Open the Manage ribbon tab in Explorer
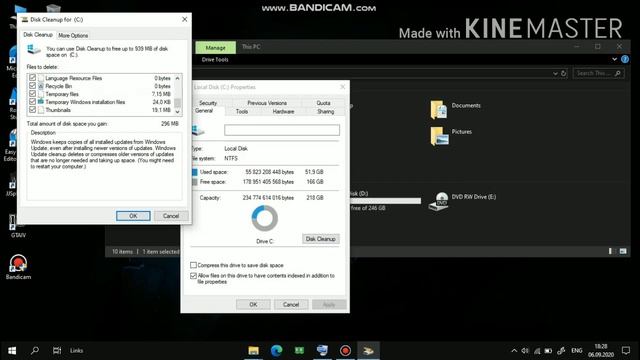Screen dimensions: 640x360 coord(216,47)
